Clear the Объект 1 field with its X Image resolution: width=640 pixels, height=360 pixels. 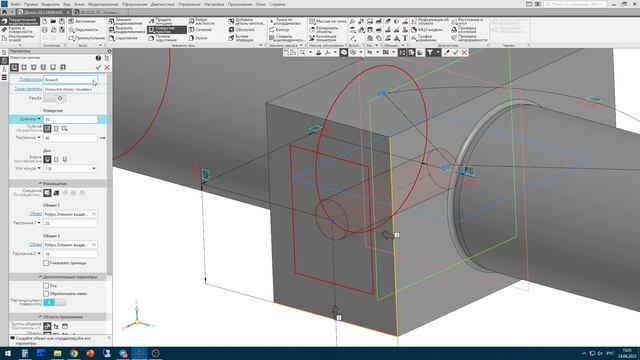pyautogui.click(x=94, y=214)
